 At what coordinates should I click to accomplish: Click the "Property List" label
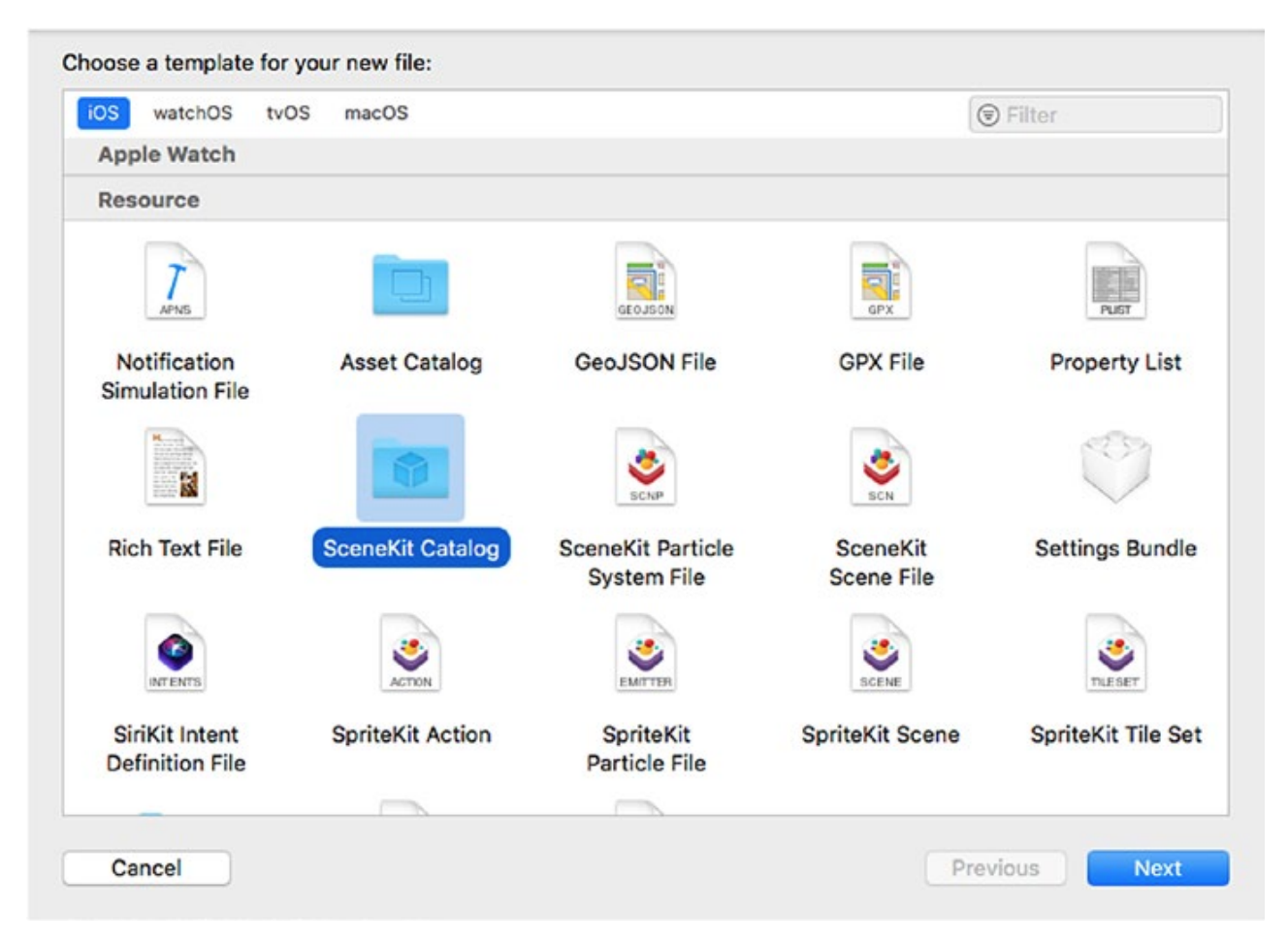click(1115, 362)
